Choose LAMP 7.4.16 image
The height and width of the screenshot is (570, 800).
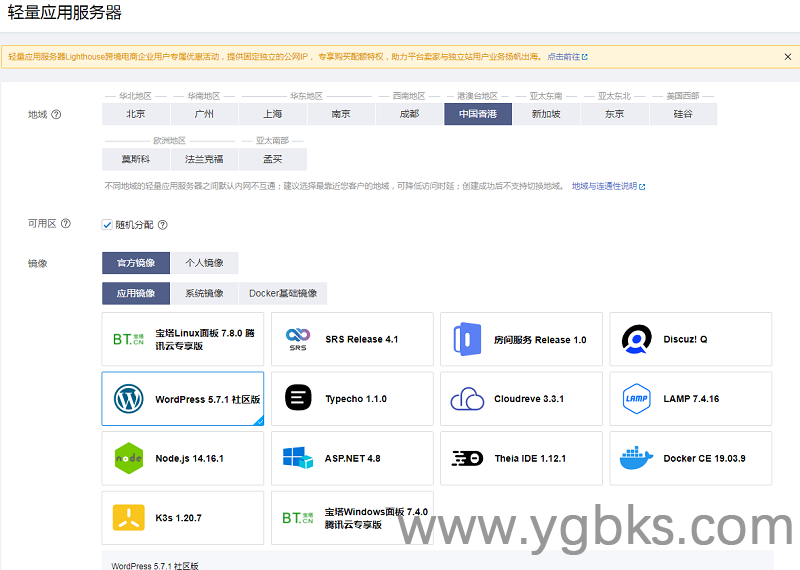tap(691, 399)
